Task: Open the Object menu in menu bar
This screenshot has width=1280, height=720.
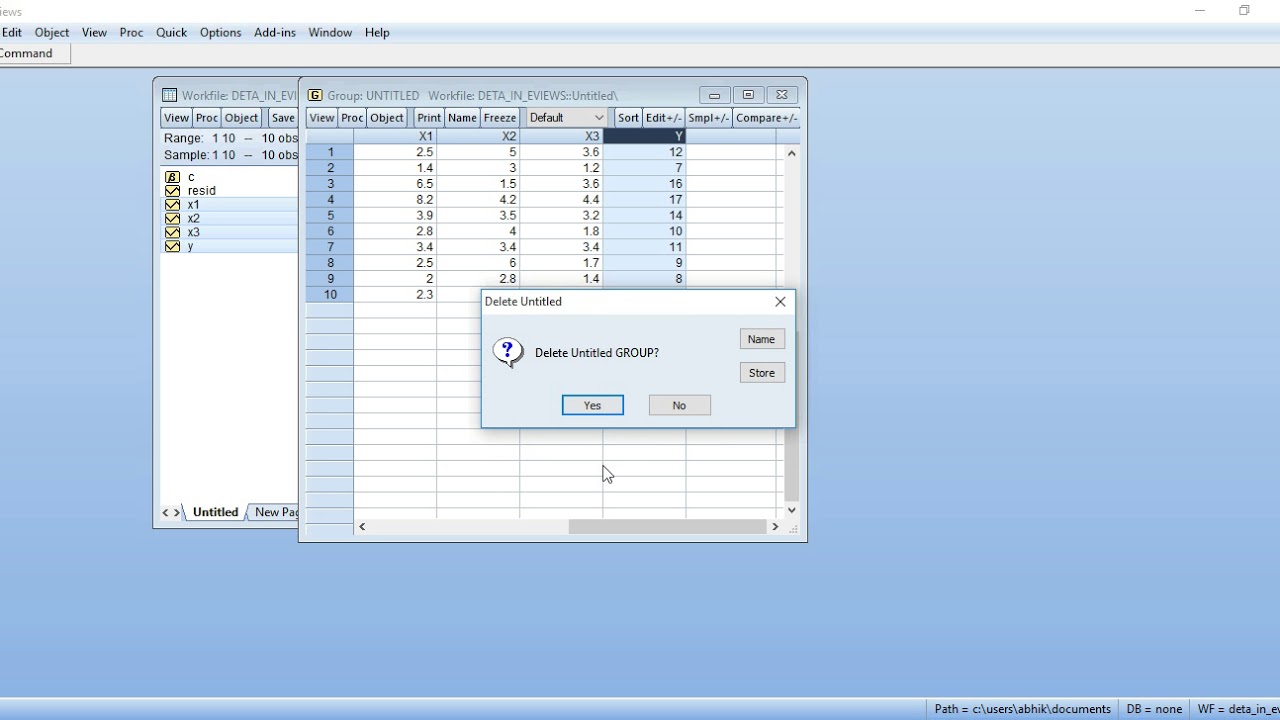Action: [52, 32]
